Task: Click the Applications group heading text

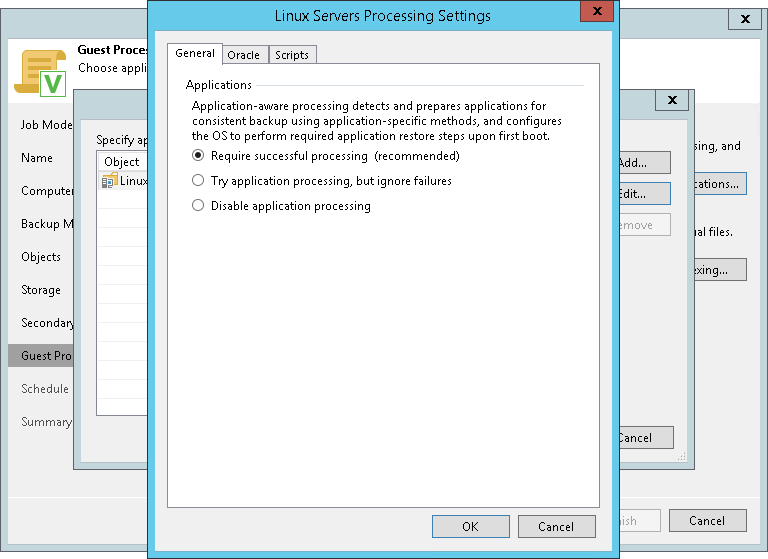Action: [x=218, y=85]
